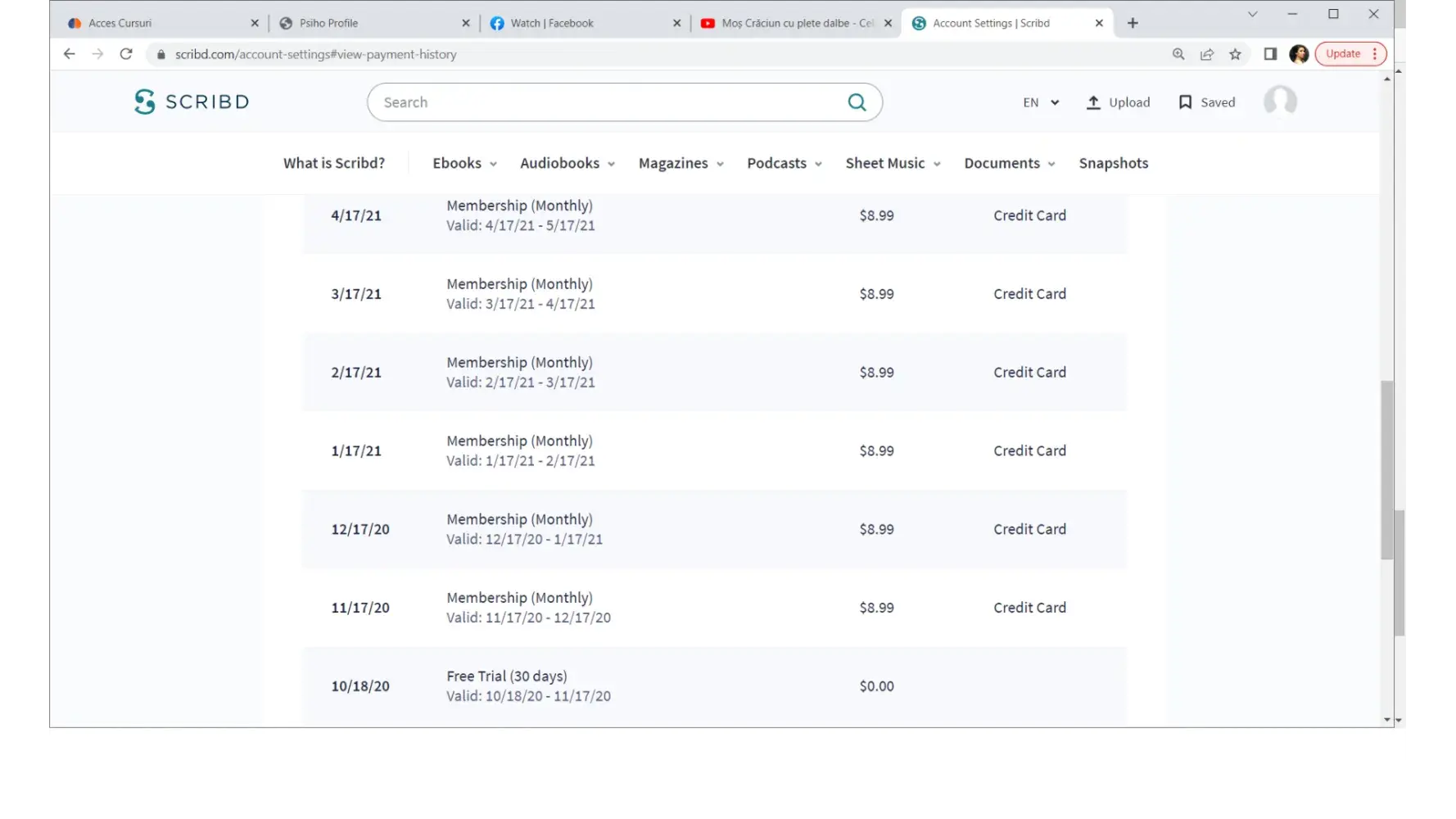The width and height of the screenshot is (1456, 819).
Task: Expand the Ebooks menu
Action: click(x=464, y=163)
